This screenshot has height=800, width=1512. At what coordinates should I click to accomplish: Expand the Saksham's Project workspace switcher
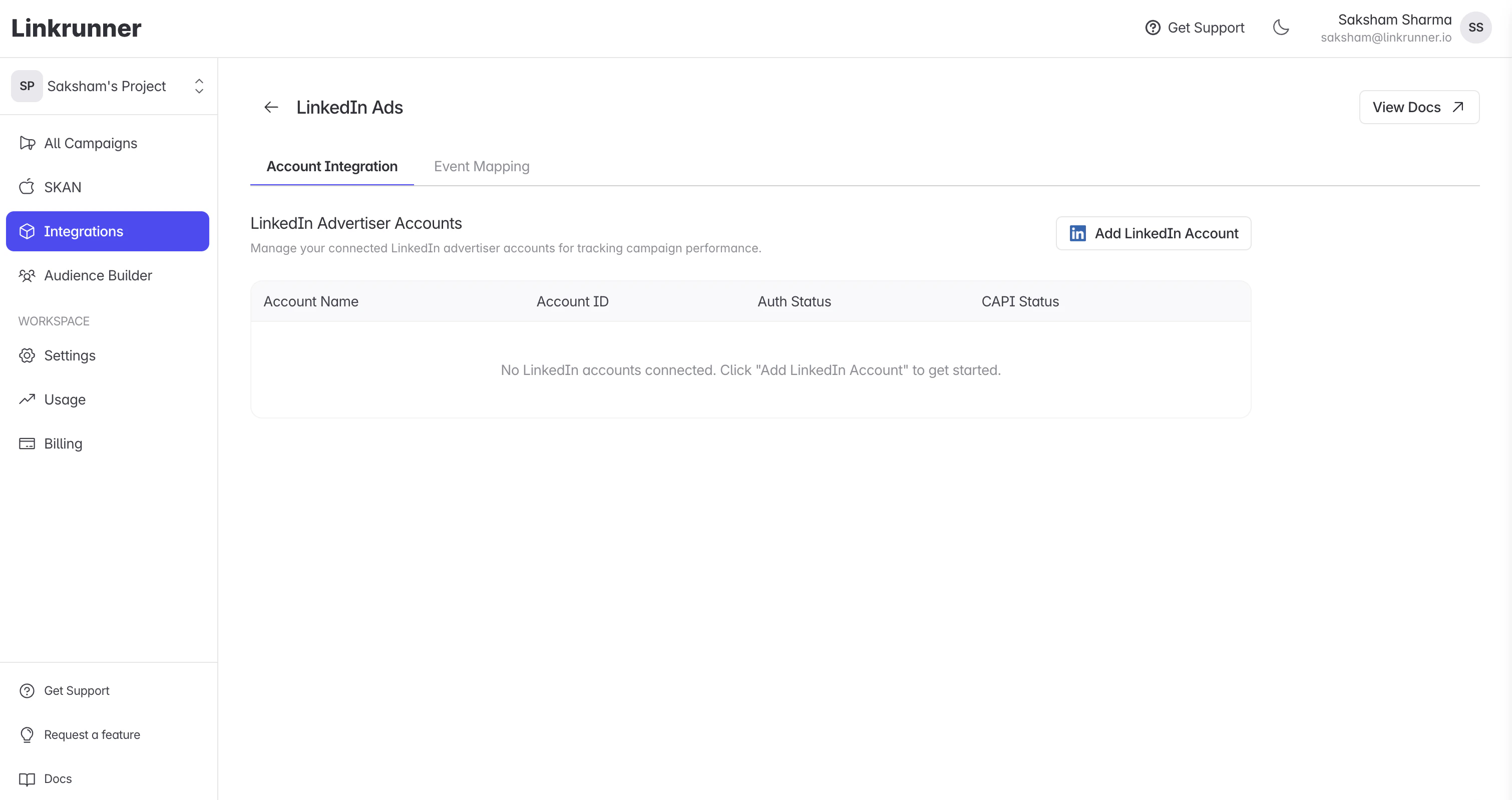(199, 86)
